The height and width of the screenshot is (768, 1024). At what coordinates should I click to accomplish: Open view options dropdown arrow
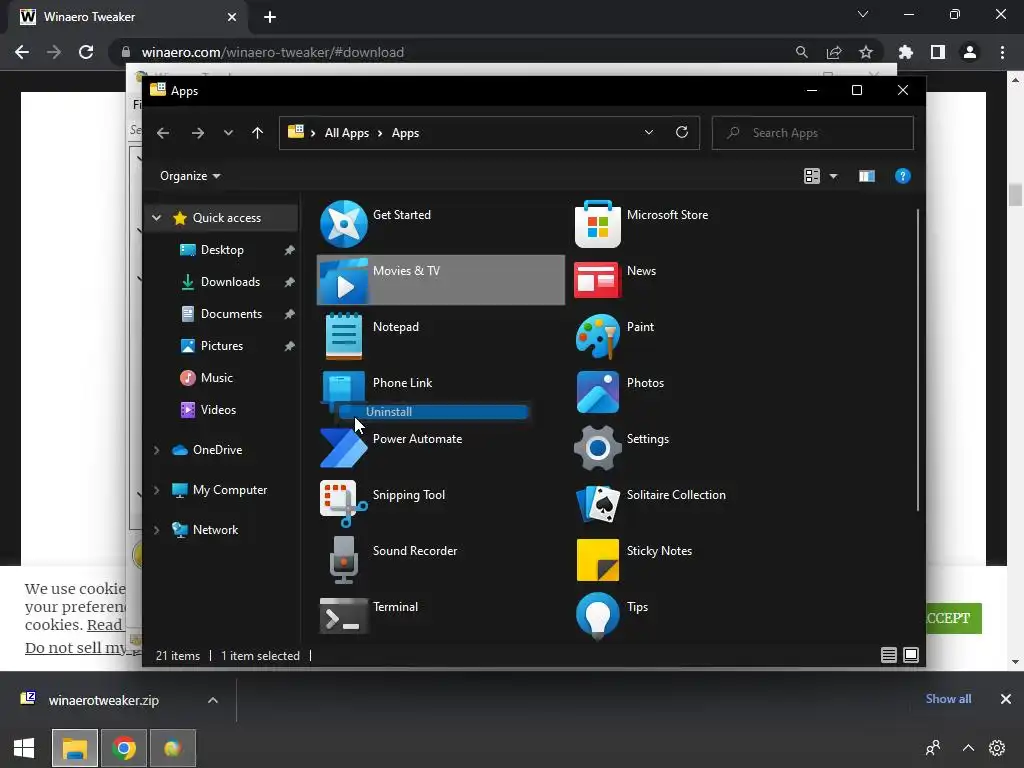click(833, 176)
